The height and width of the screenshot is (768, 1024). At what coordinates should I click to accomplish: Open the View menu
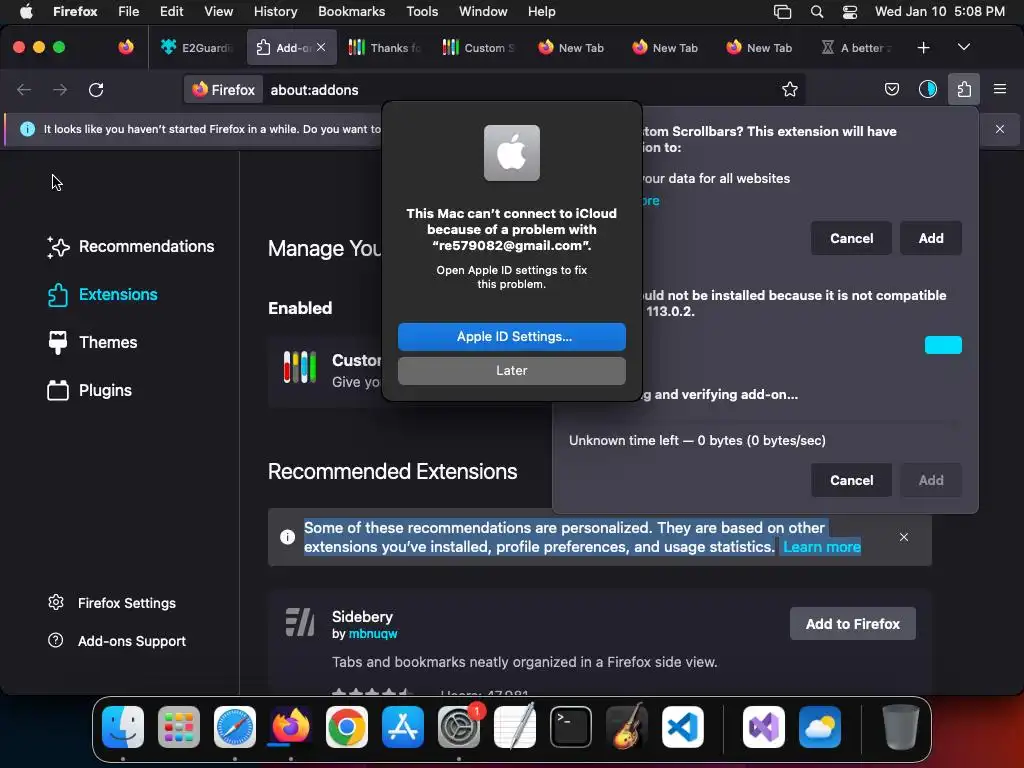pyautogui.click(x=218, y=12)
